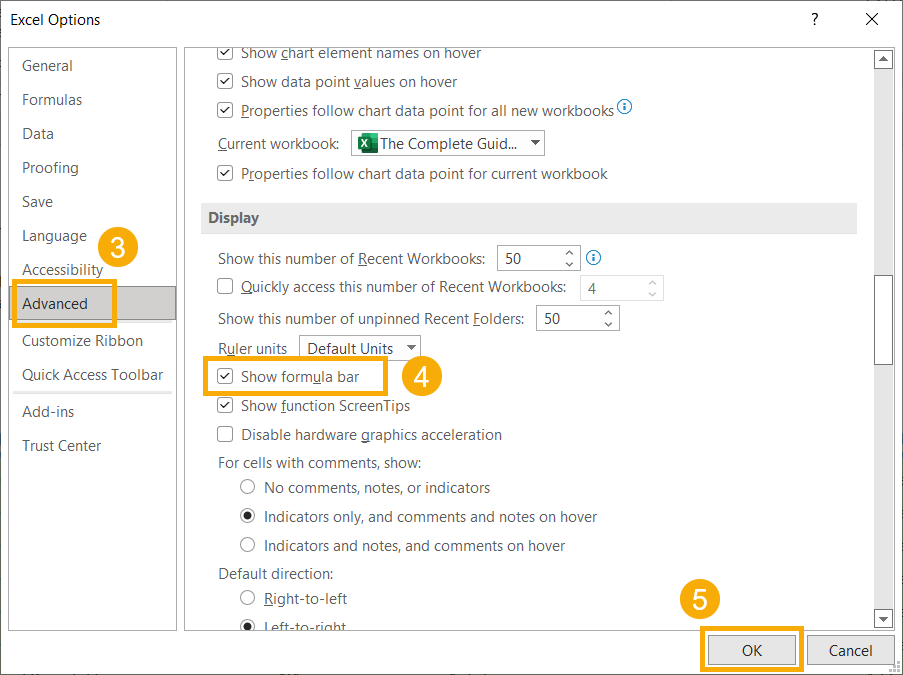The width and height of the screenshot is (903, 675).
Task: Select Right-to-left default direction
Action: [x=247, y=599]
